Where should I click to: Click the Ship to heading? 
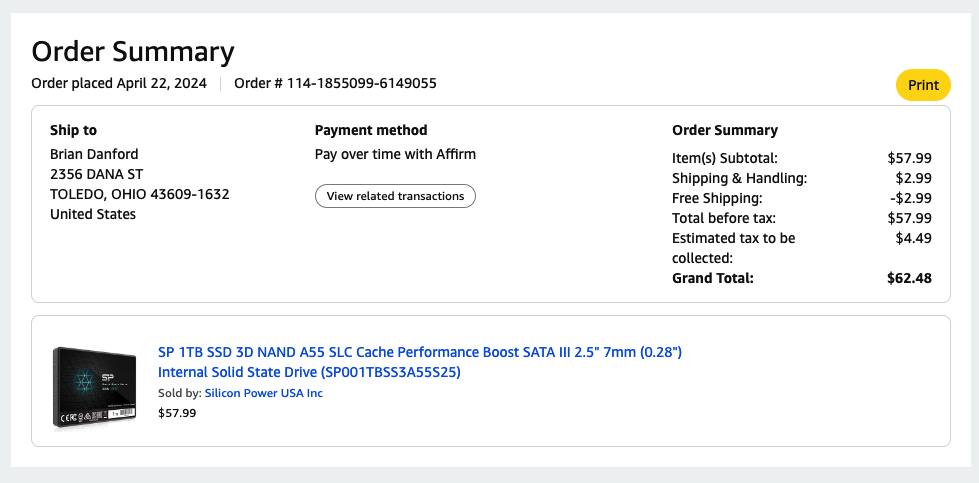click(73, 130)
